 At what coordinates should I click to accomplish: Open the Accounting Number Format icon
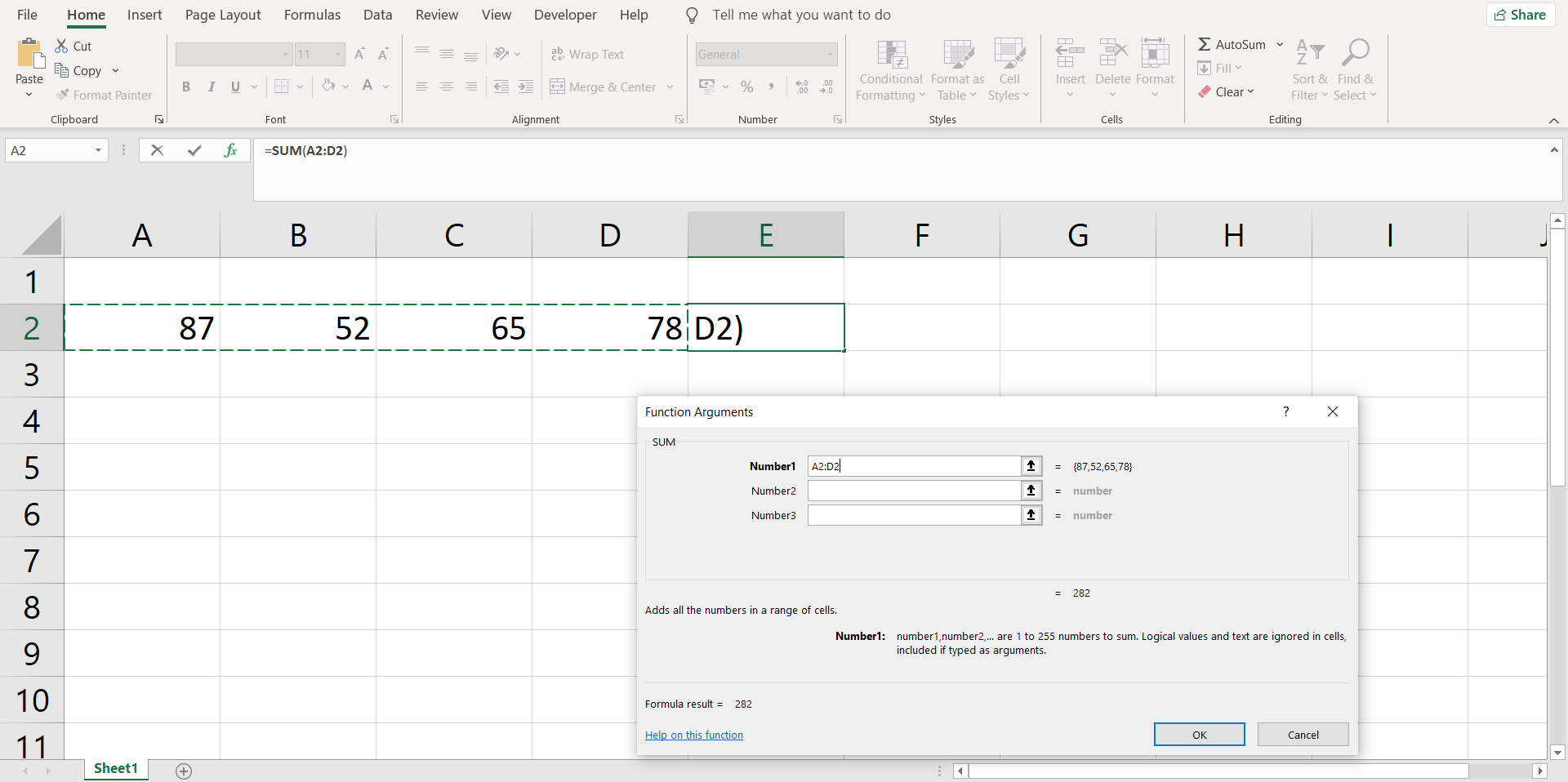707,86
